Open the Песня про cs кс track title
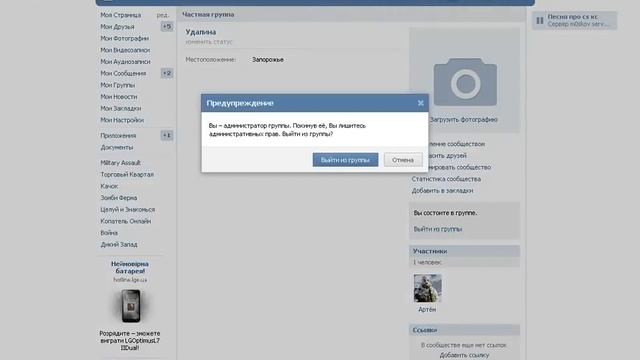 tap(572, 17)
